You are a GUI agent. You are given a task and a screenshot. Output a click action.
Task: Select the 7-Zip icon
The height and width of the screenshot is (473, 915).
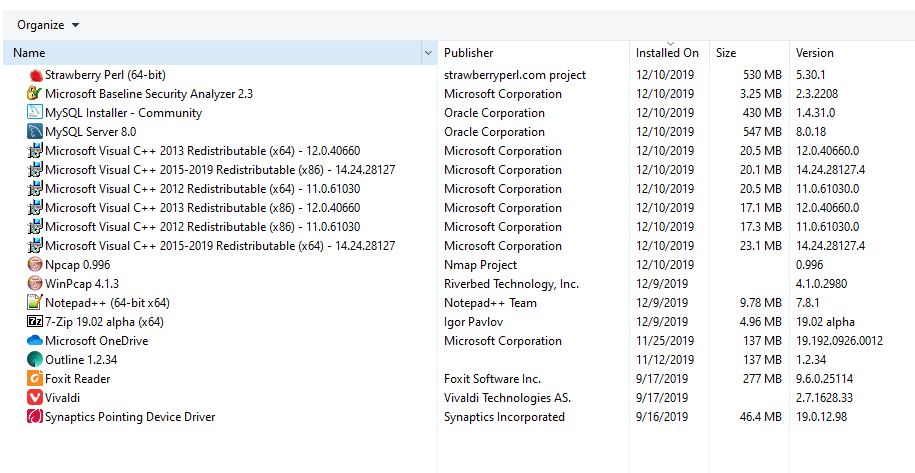click(36, 322)
